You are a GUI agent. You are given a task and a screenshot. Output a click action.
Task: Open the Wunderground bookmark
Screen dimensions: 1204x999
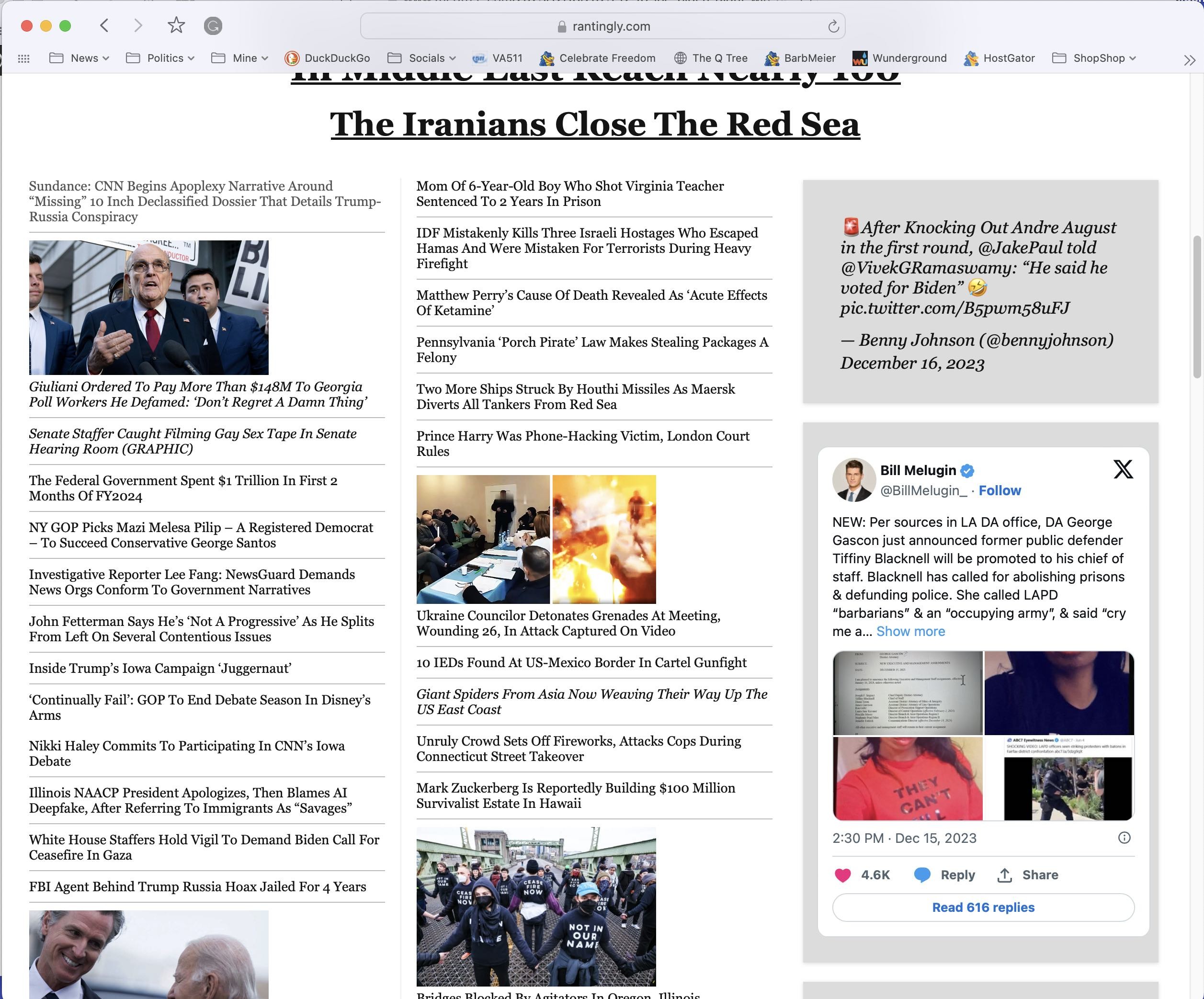pos(899,58)
